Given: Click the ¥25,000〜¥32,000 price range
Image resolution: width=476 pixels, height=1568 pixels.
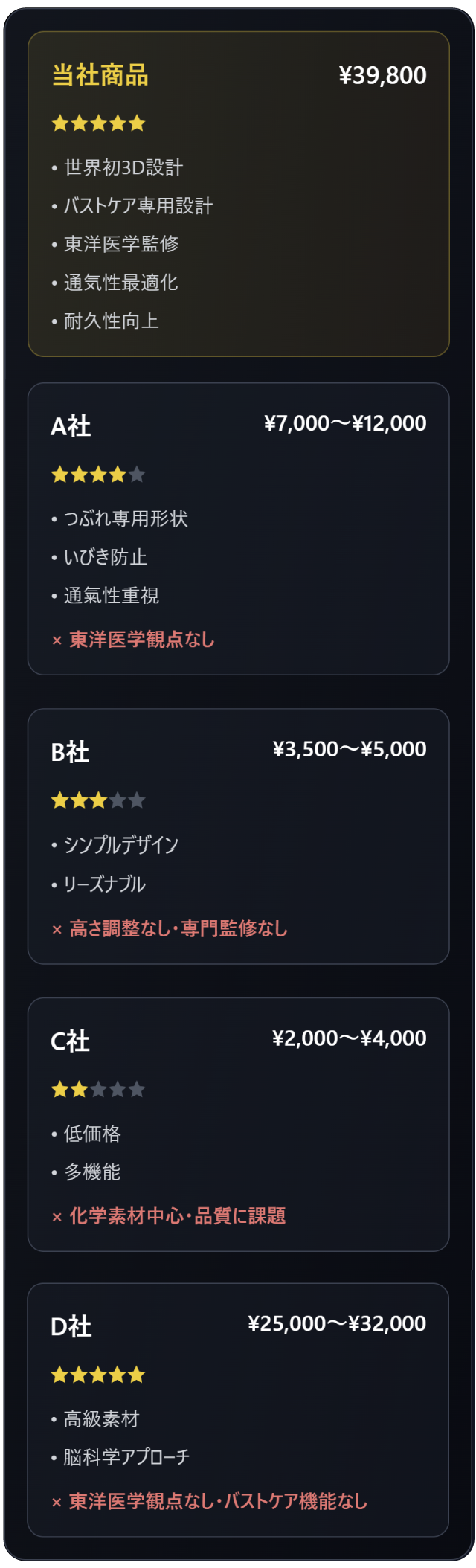Looking at the screenshot, I should 337,1324.
